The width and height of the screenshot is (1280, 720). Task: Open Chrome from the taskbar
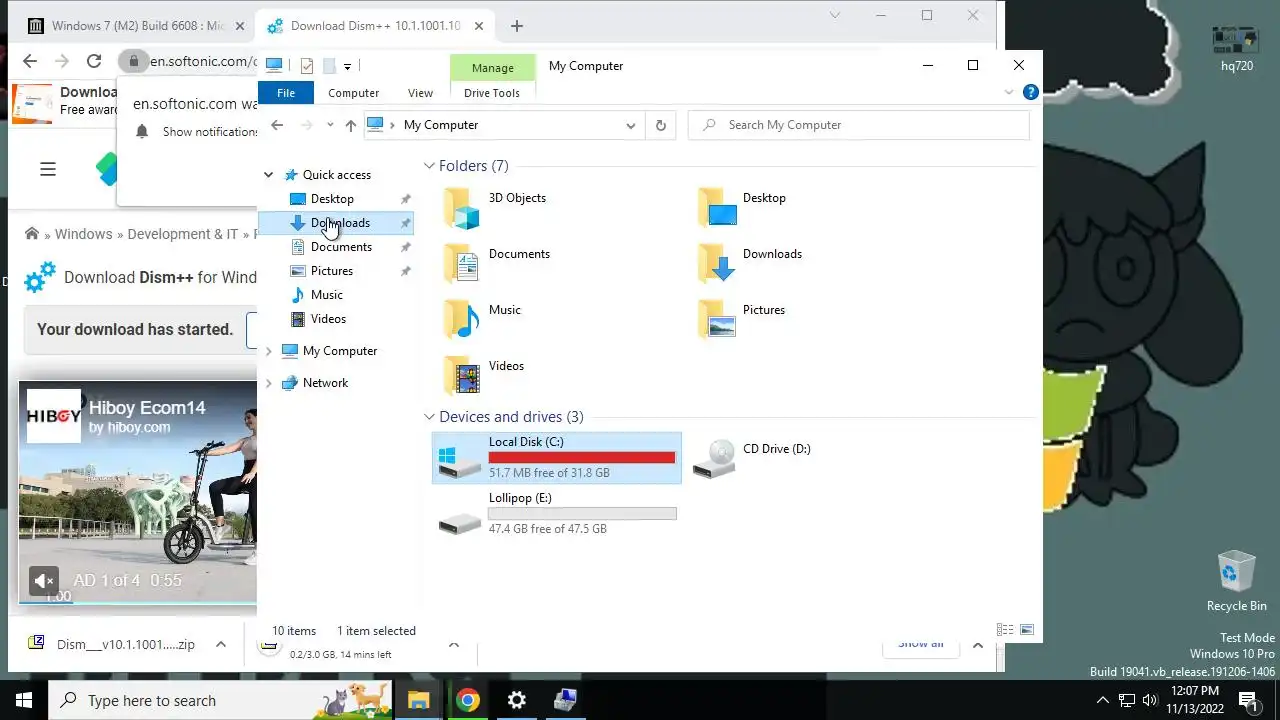click(468, 700)
